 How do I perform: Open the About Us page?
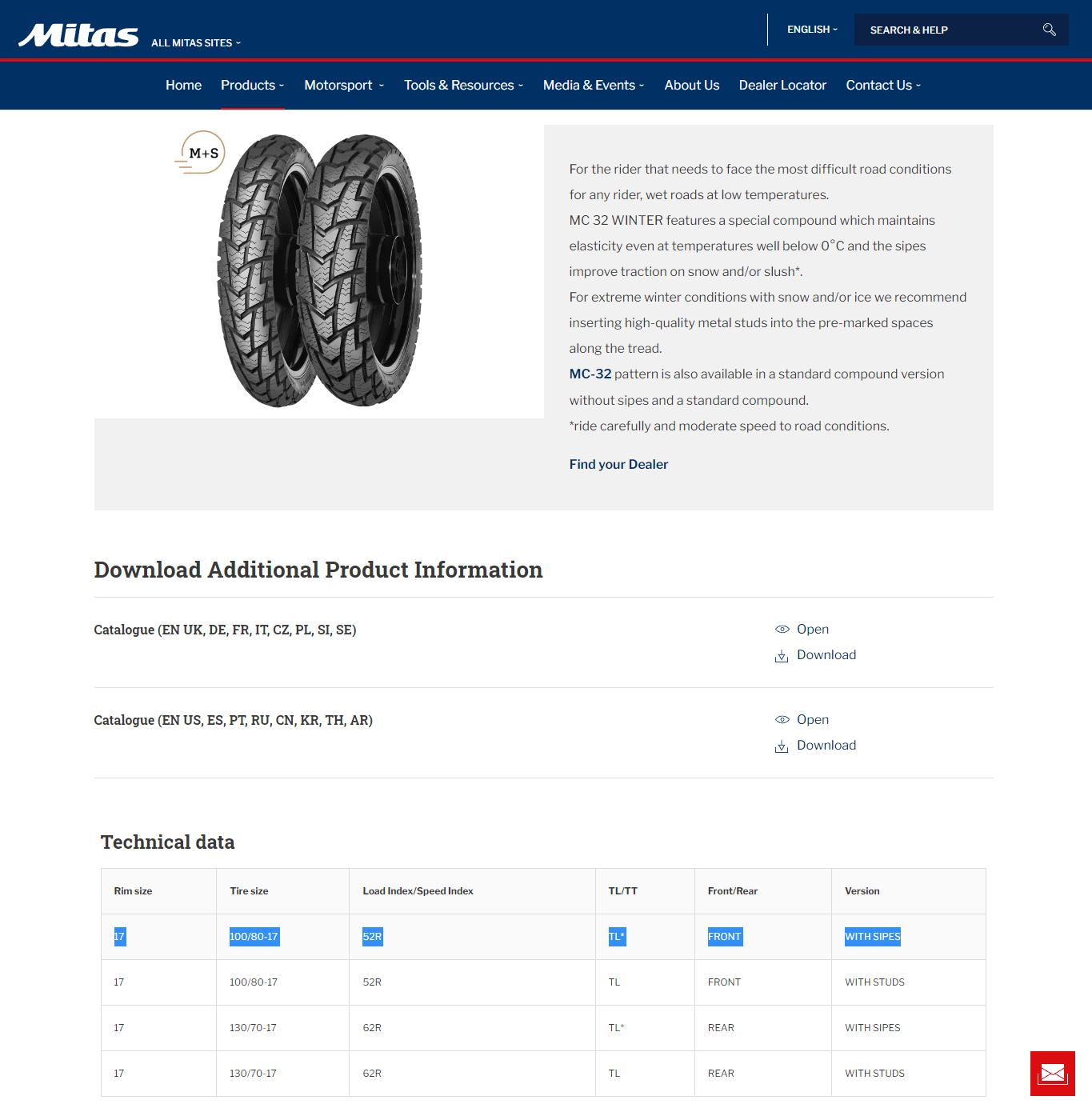click(x=691, y=85)
